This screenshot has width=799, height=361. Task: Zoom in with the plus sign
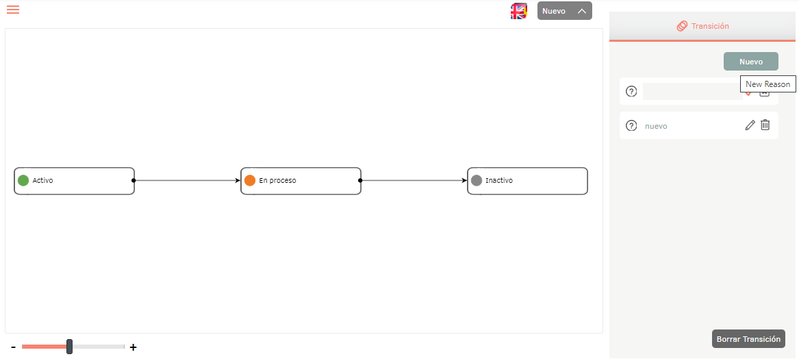pos(133,347)
